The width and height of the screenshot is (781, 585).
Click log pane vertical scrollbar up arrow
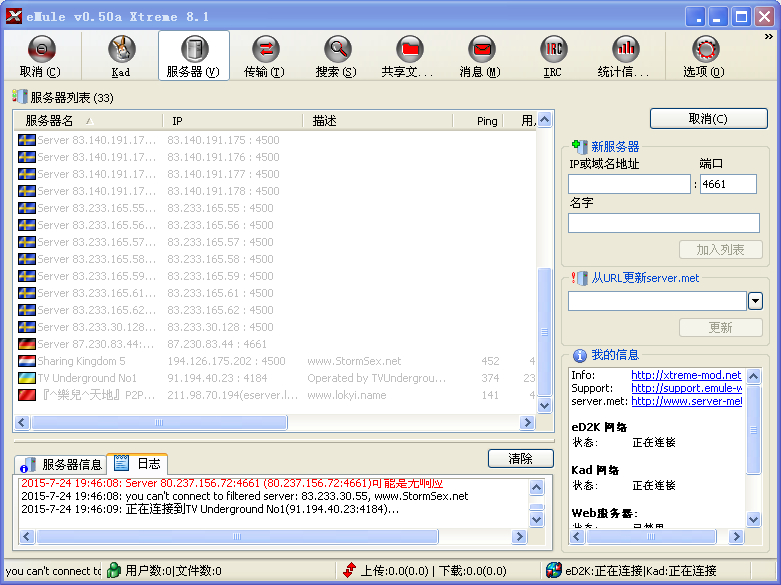point(536,487)
